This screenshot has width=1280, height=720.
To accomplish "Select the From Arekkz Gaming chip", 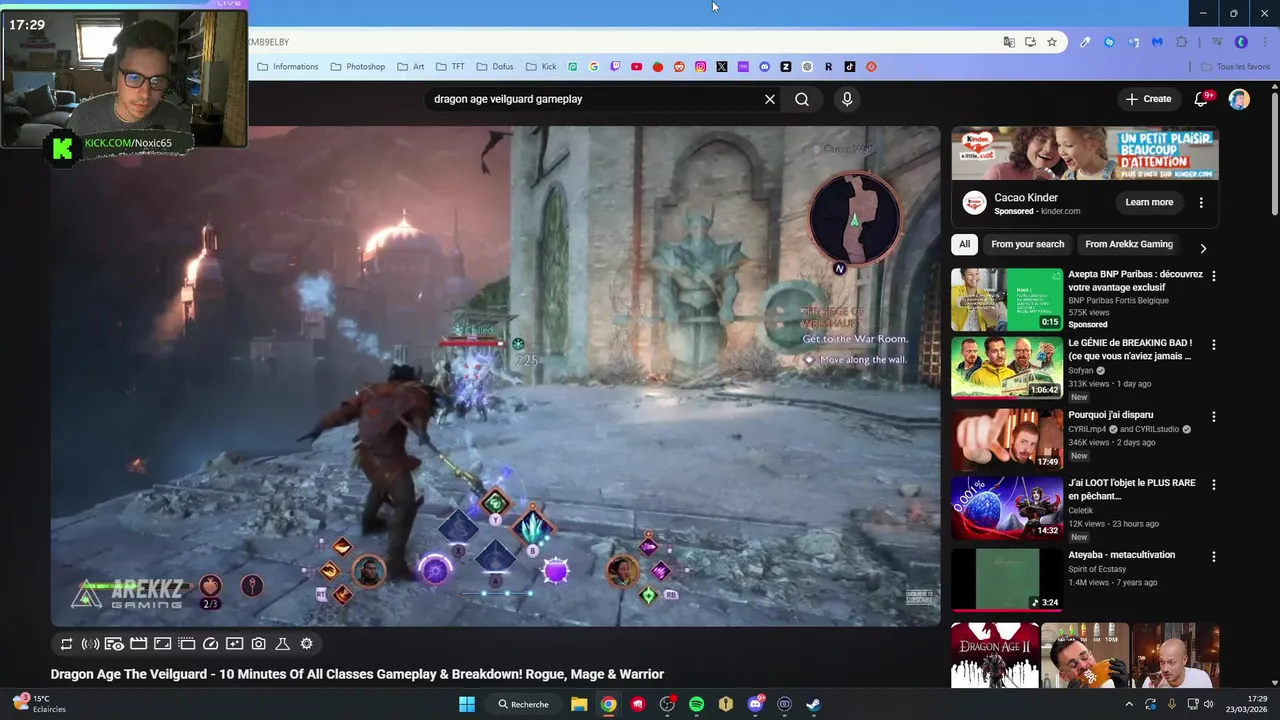I will click(x=1129, y=244).
